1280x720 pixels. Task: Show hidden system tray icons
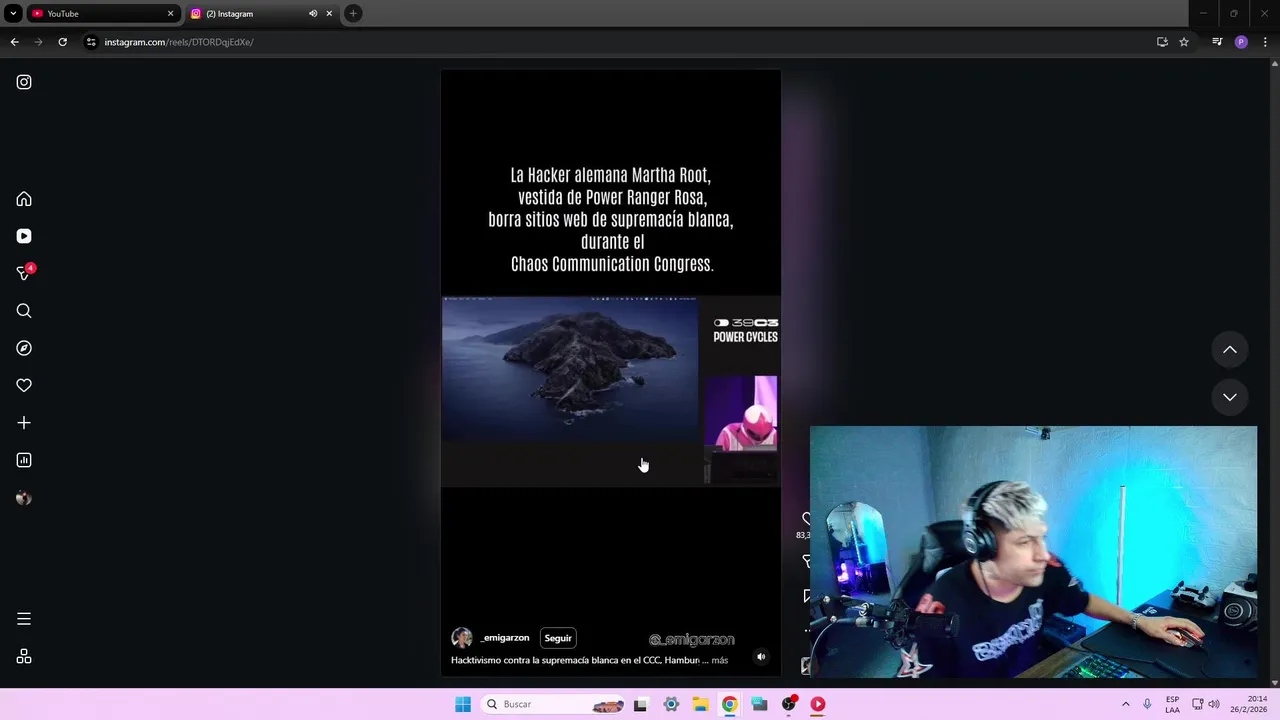(1125, 704)
